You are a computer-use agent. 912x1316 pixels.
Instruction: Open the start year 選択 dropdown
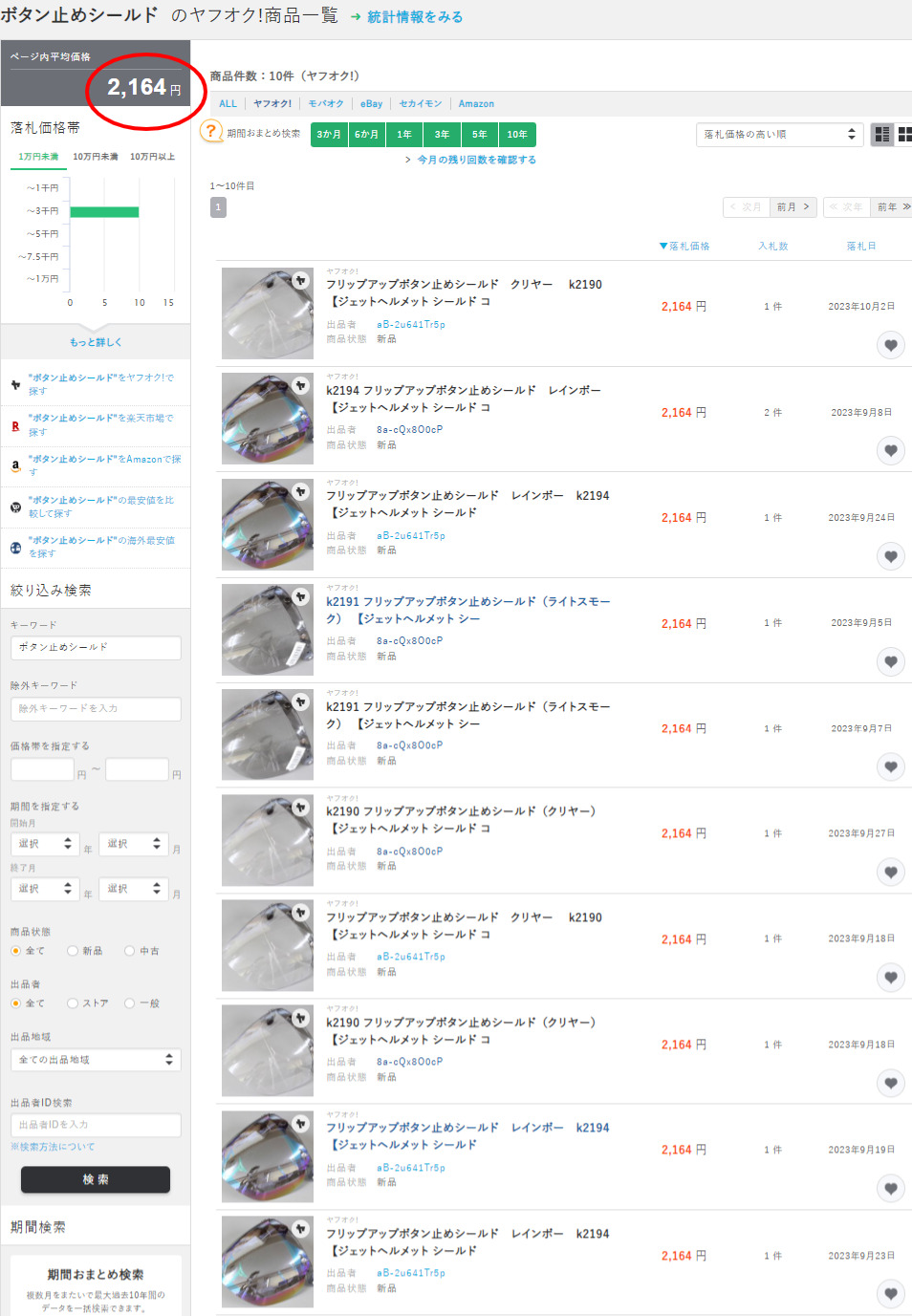point(43,844)
